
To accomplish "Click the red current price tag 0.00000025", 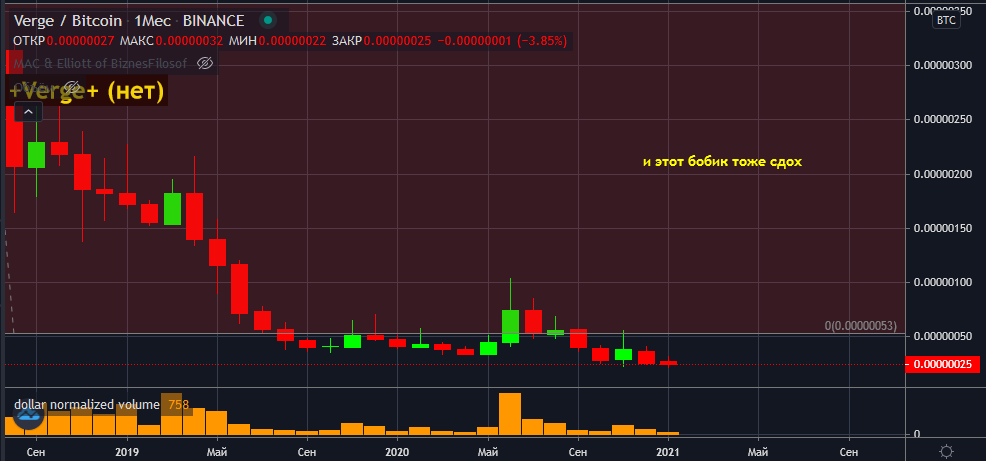I will click(x=942, y=364).
